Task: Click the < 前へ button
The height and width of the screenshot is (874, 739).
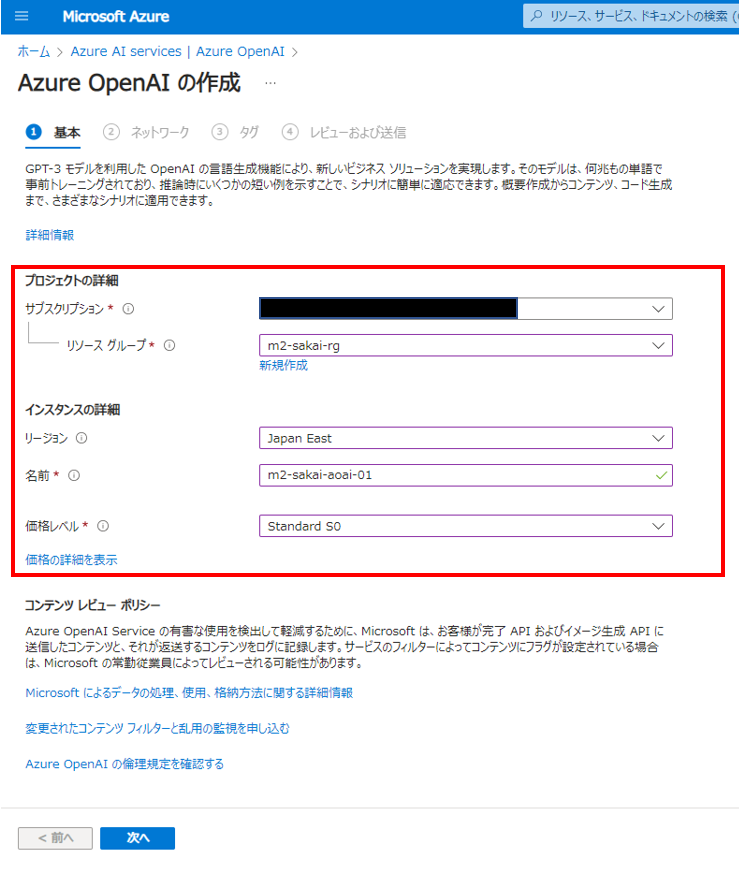Action: [x=55, y=838]
